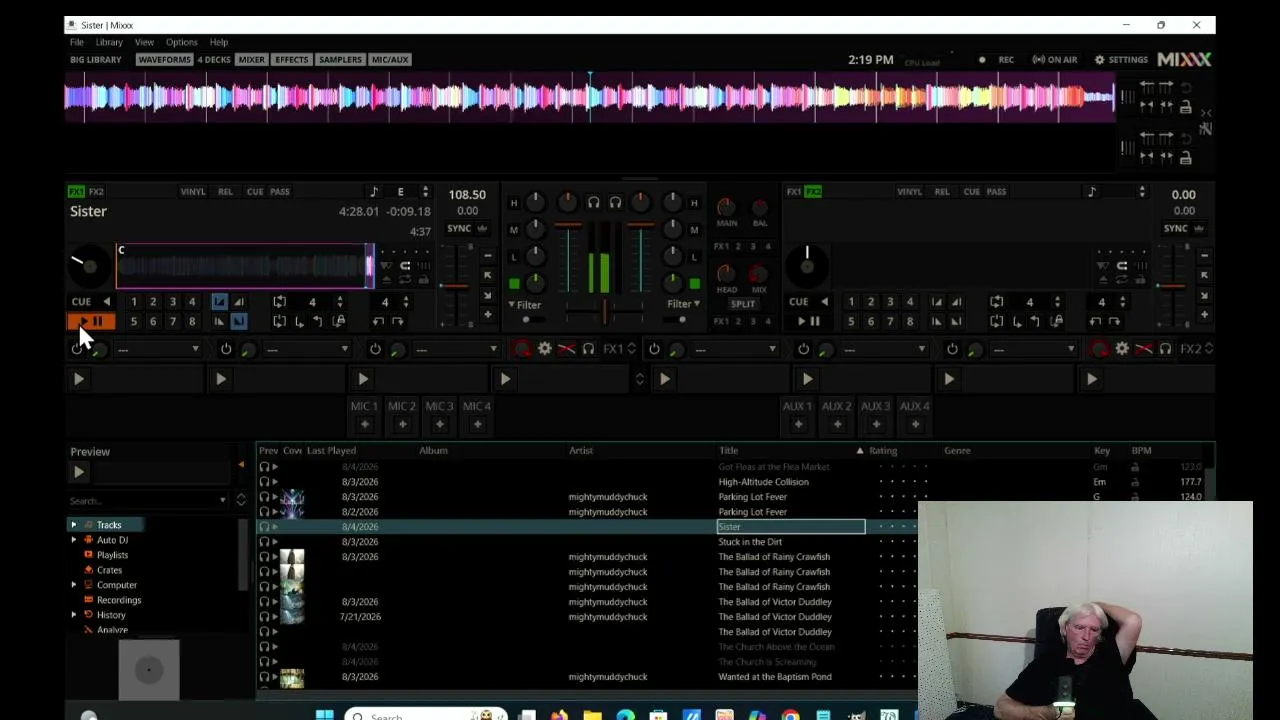Click deck 1 spinning vinyl widget
Image resolution: width=1280 pixels, height=720 pixels.
(89, 266)
